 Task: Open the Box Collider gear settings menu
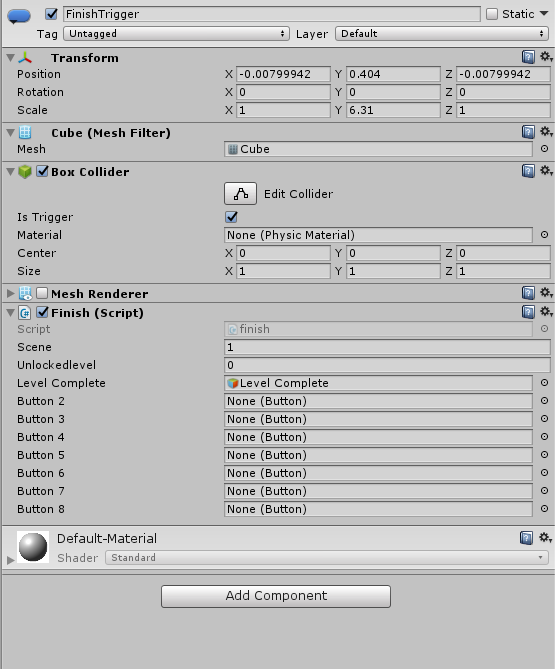pyautogui.click(x=546, y=171)
